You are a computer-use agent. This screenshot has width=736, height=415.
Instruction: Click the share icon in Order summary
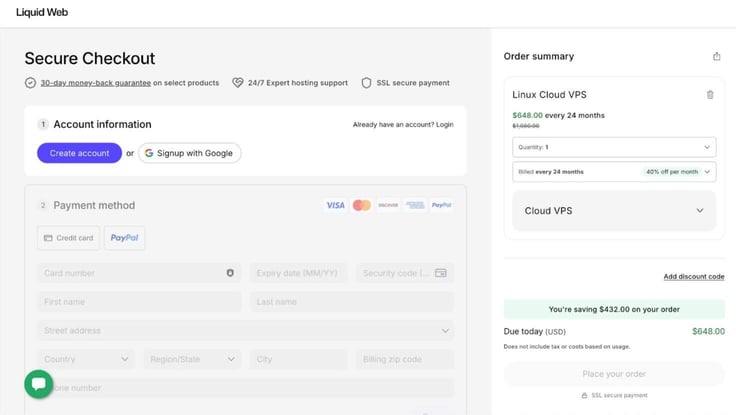pyautogui.click(x=716, y=56)
